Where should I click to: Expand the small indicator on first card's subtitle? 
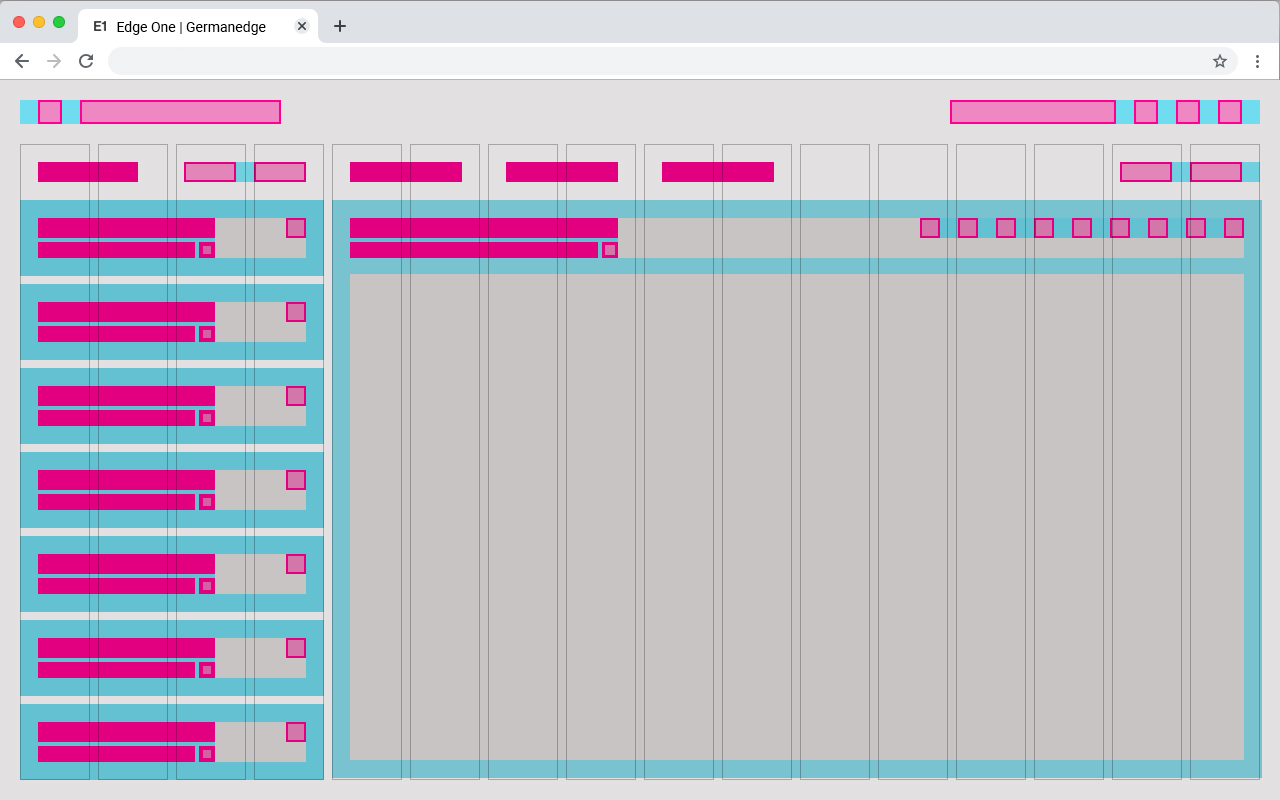pyautogui.click(x=207, y=250)
